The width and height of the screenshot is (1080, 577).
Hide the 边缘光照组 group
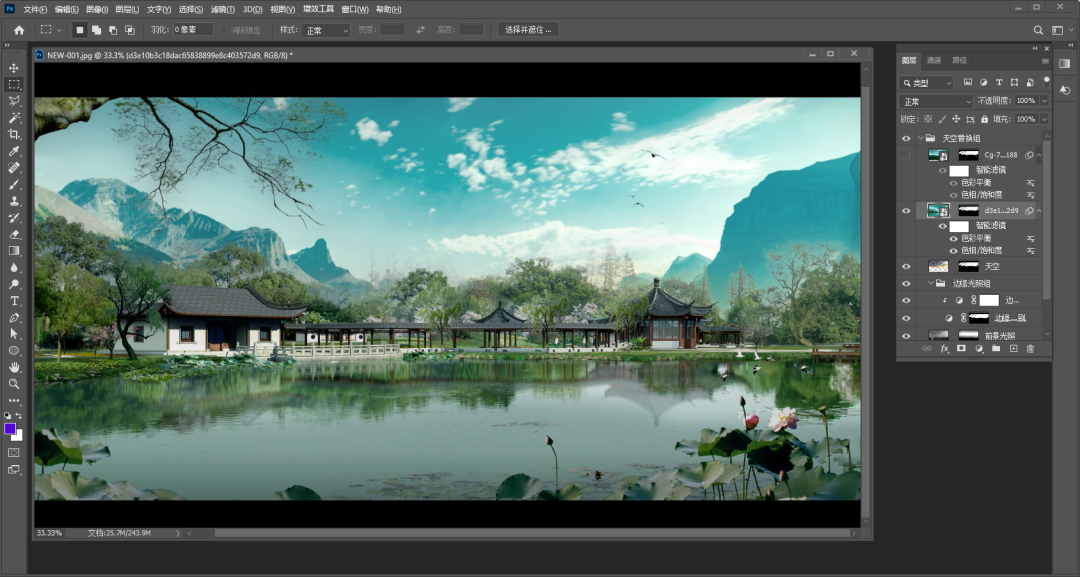point(906,284)
